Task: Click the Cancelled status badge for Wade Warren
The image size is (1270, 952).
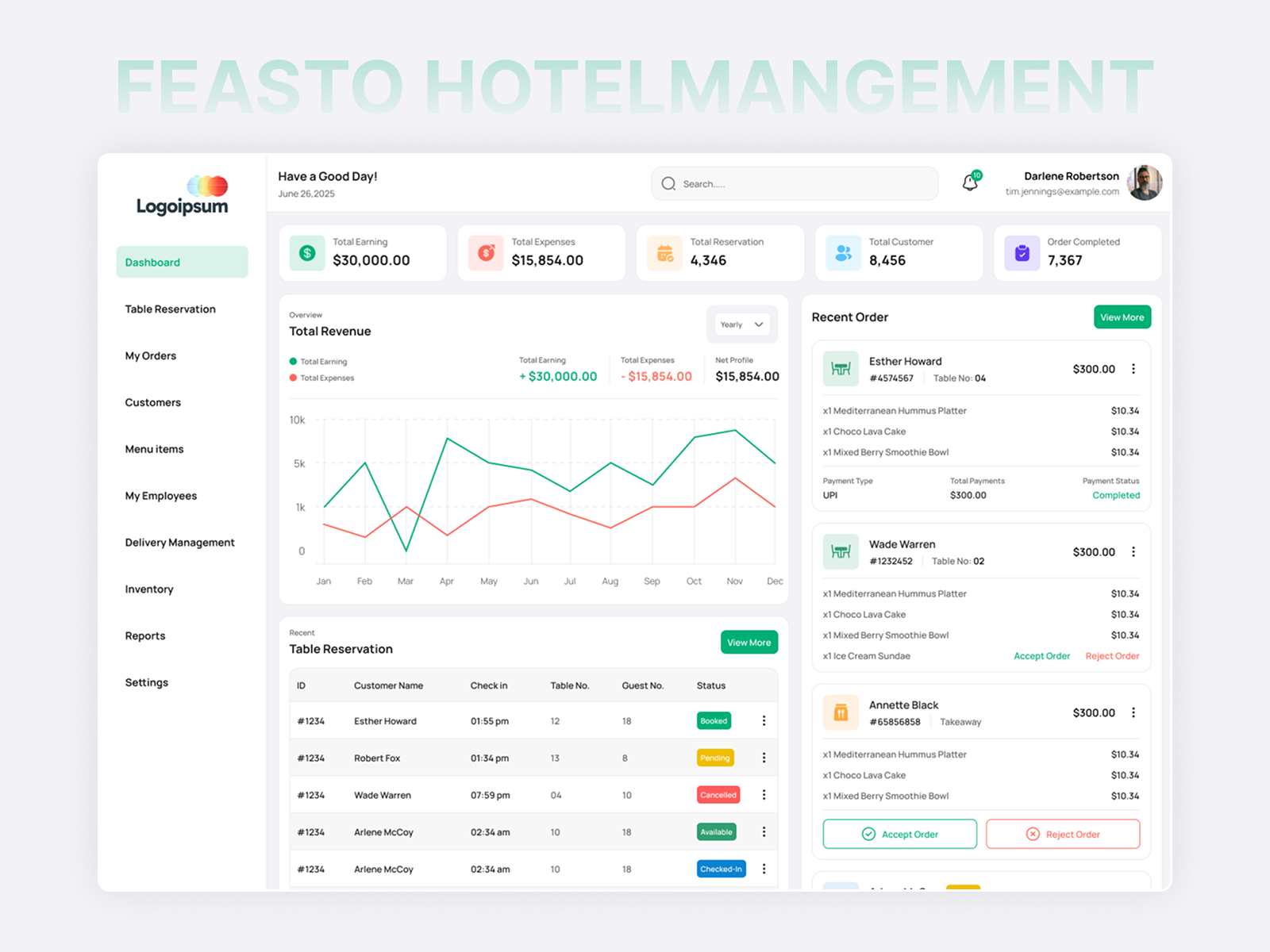Action: tap(718, 794)
